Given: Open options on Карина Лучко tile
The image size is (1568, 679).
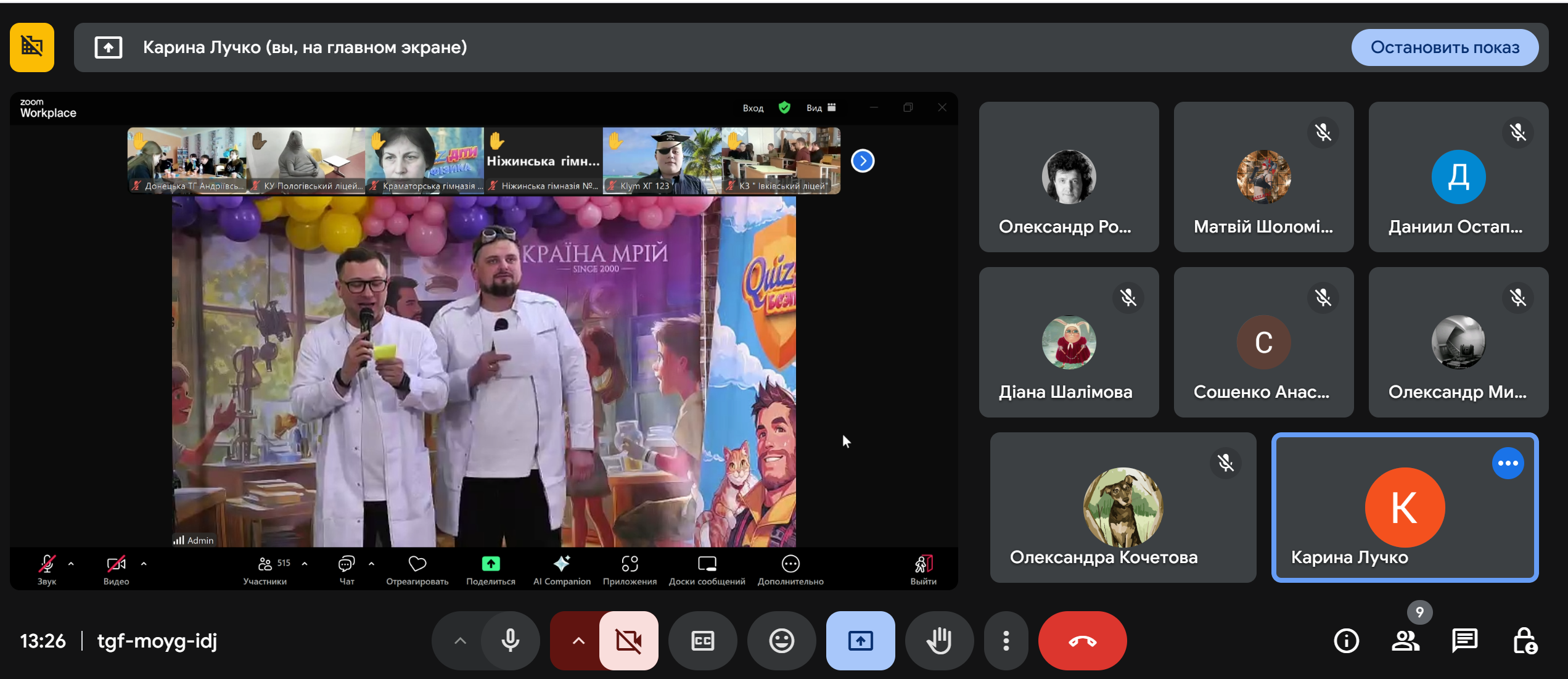Looking at the screenshot, I should [1508, 463].
